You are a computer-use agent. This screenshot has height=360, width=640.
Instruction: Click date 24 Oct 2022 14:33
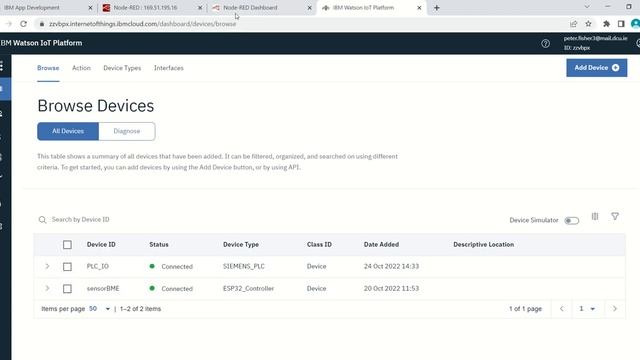391,267
